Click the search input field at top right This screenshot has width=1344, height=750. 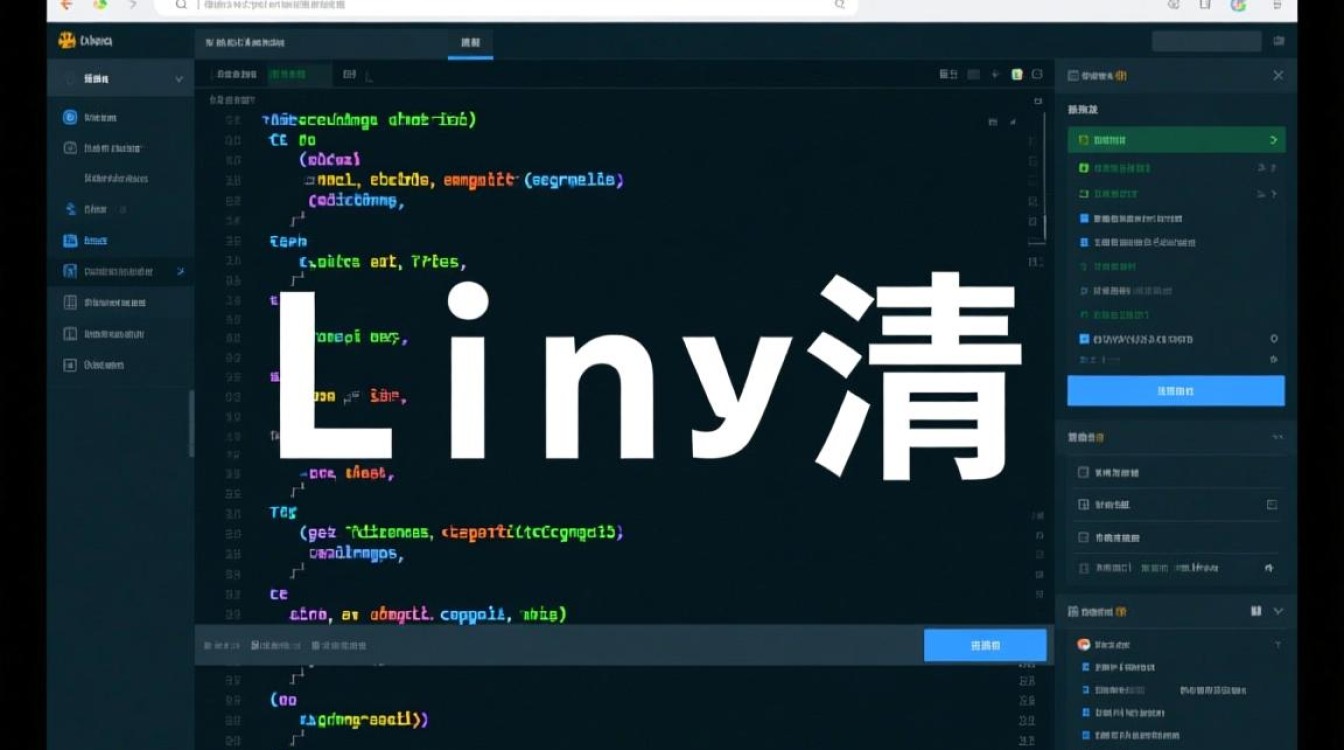[x=1206, y=41]
